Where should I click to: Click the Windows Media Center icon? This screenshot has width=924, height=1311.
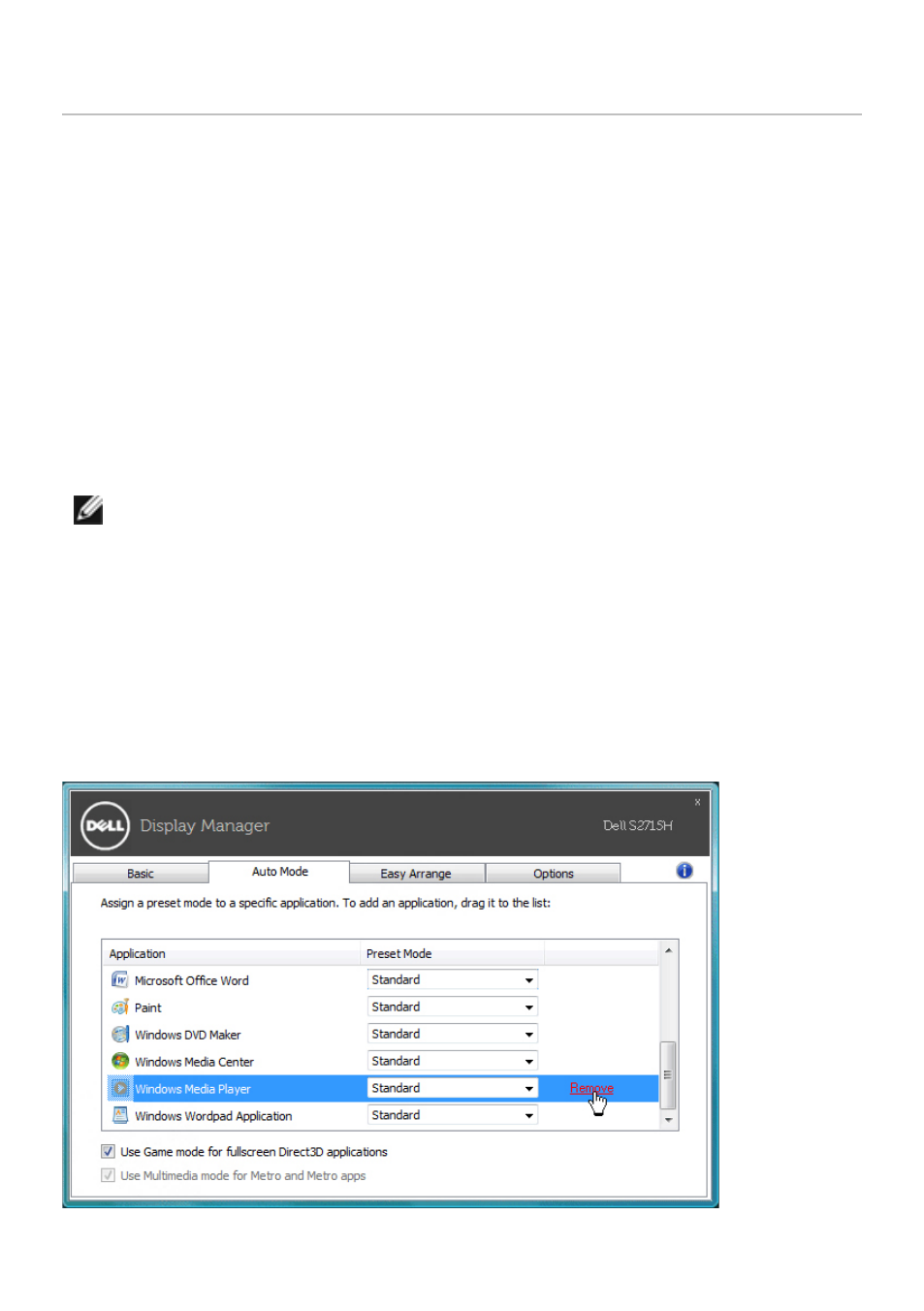[x=119, y=1062]
